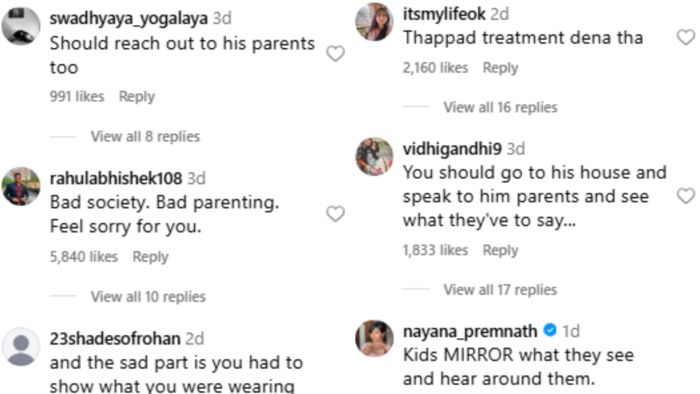Viewport: 700px width, 394px height.
Task: Open vidhigandhi9's profile photo
Action: 374,156
